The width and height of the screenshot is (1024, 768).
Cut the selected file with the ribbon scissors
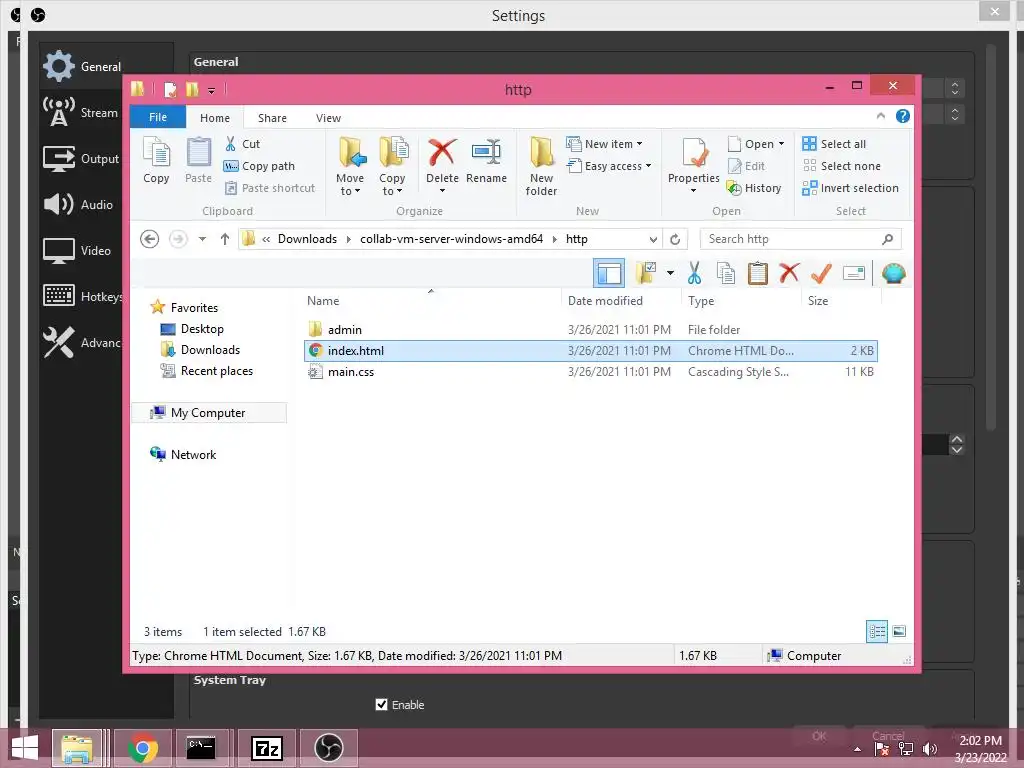(242, 144)
